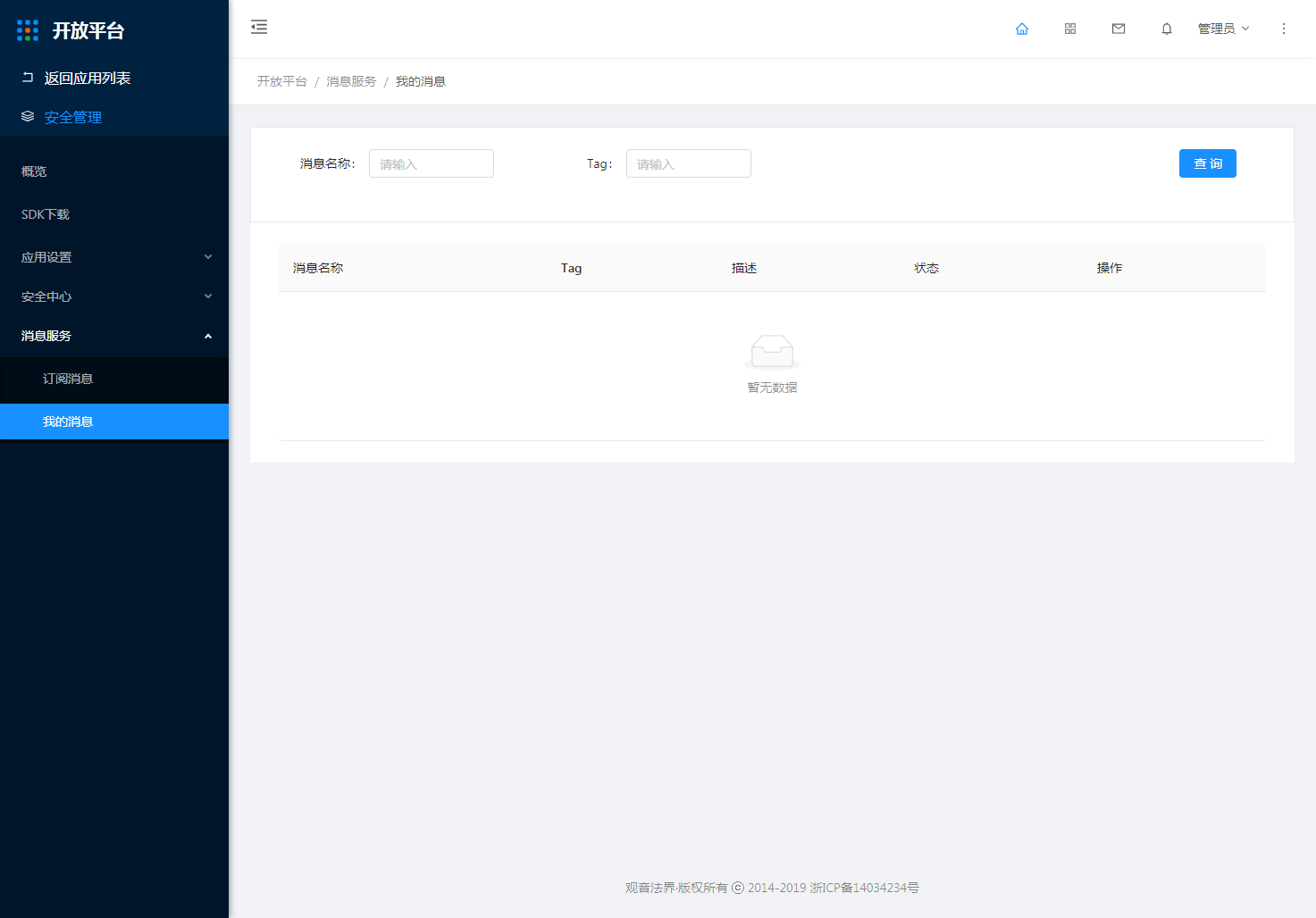Collapse the 消息服务 submenu
The height and width of the screenshot is (918, 1316).
pos(114,336)
